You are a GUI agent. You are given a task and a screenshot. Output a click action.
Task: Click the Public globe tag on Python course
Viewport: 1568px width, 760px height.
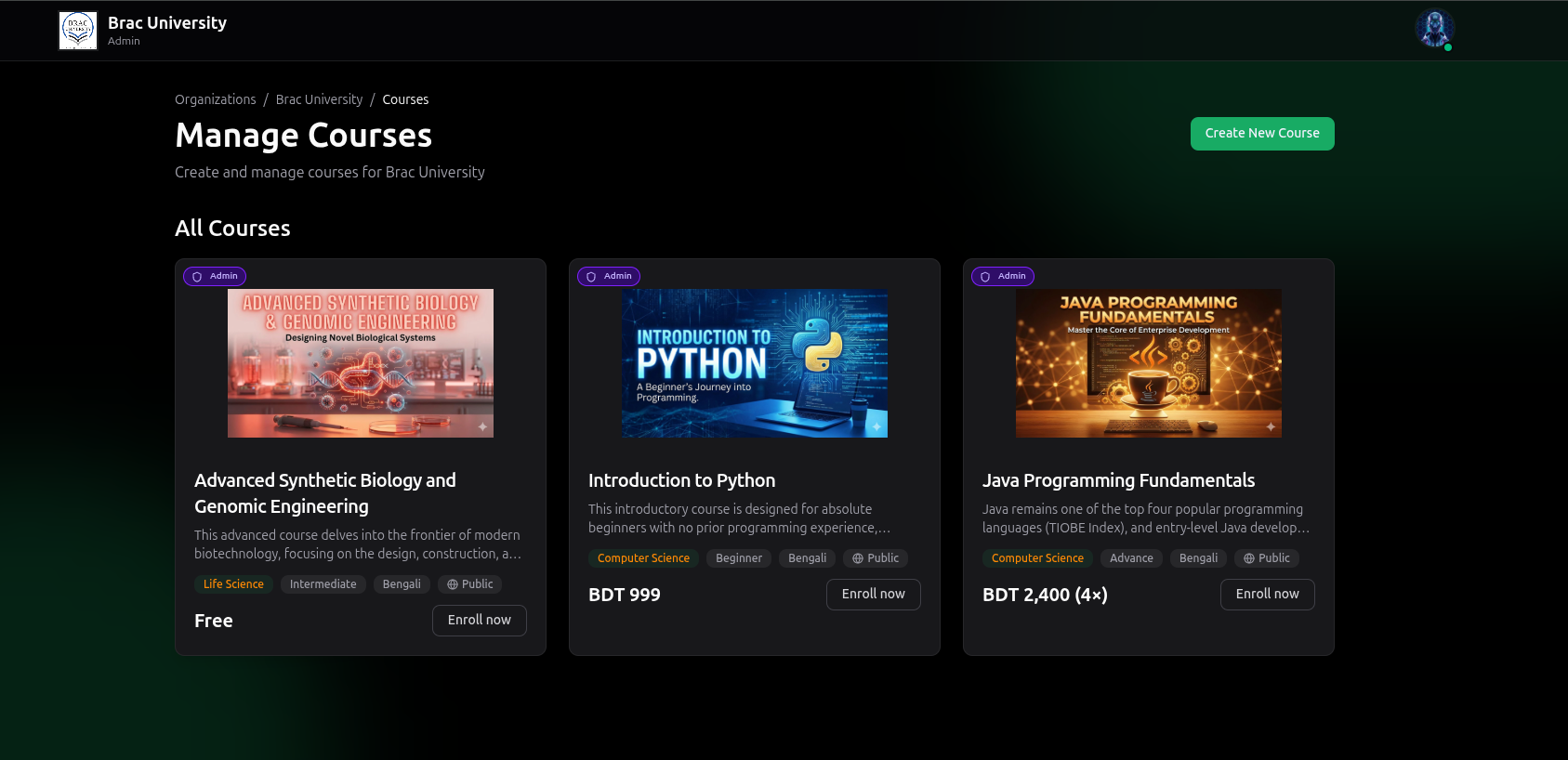876,558
